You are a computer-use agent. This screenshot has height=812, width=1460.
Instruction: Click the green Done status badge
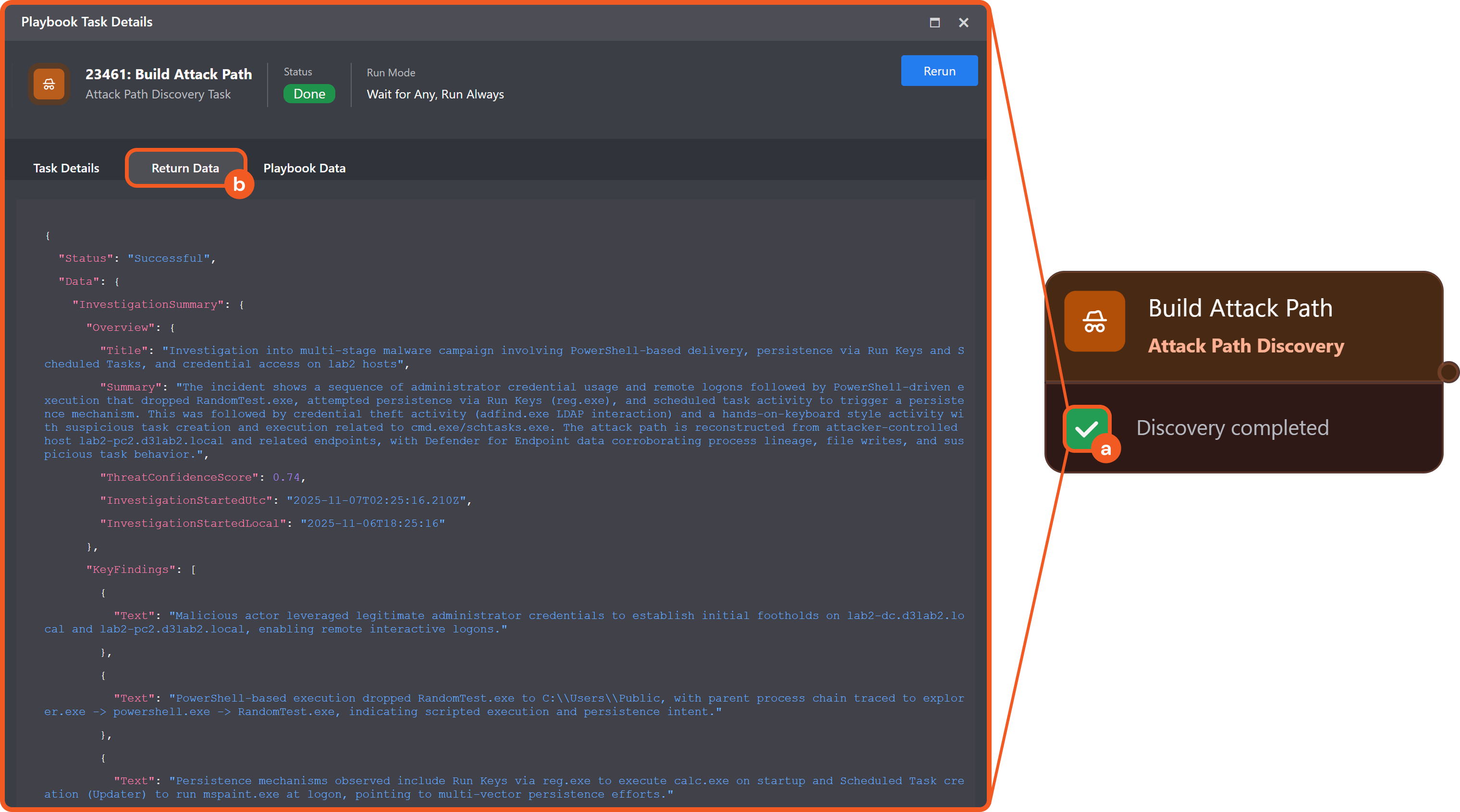(x=309, y=94)
